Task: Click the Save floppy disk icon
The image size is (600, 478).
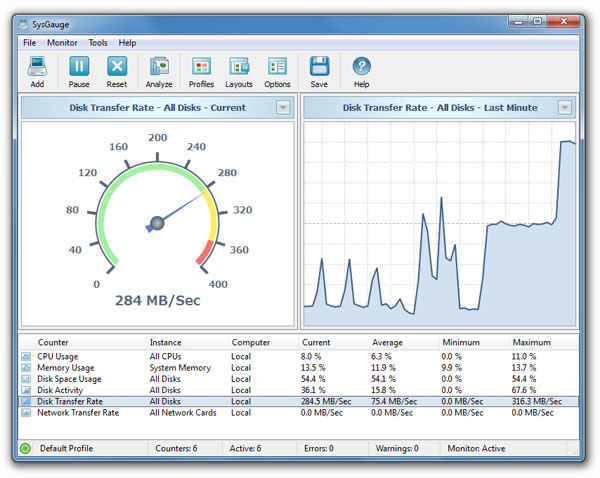Action: coord(319,66)
